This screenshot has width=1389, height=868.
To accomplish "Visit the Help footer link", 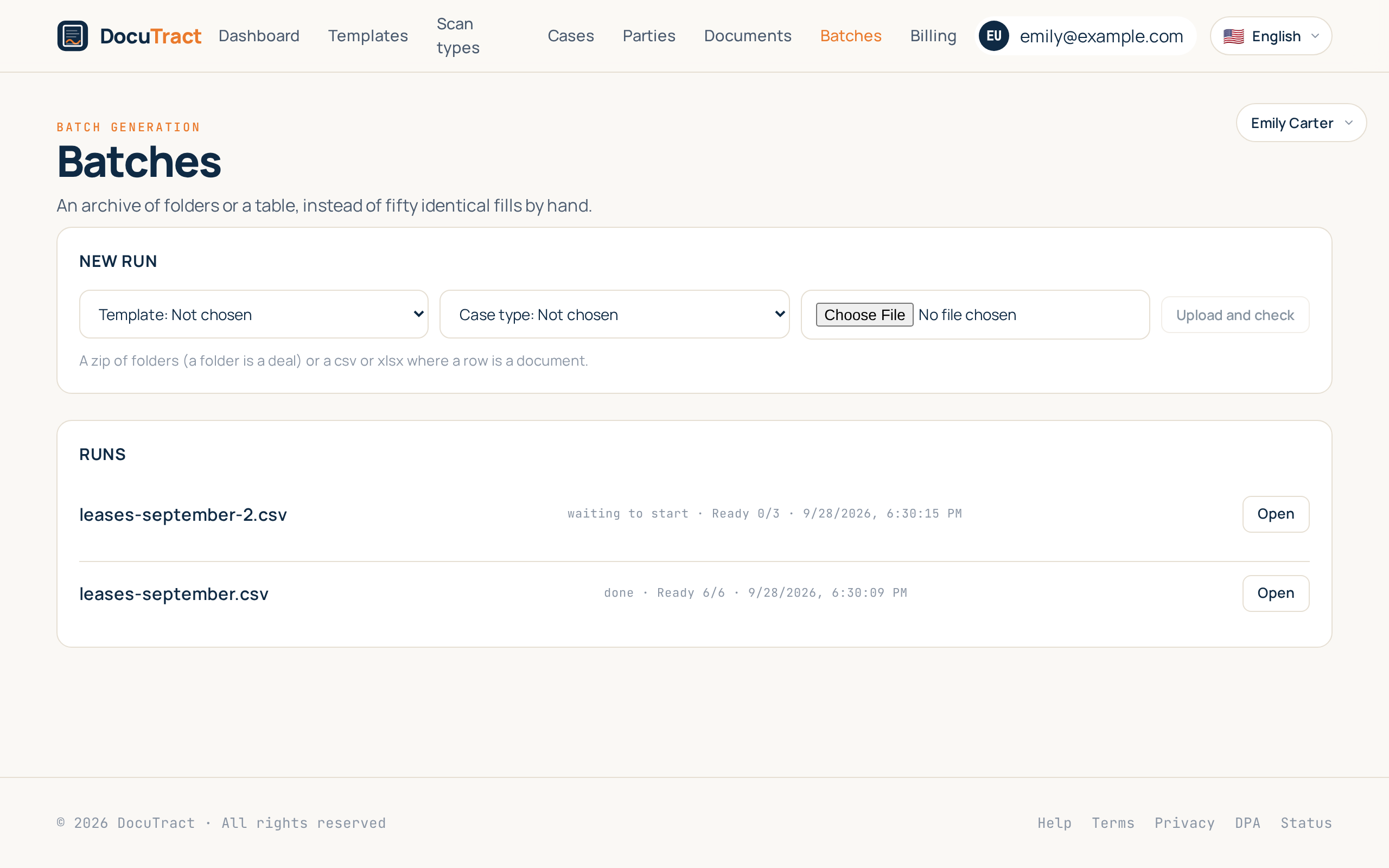I will click(x=1054, y=822).
